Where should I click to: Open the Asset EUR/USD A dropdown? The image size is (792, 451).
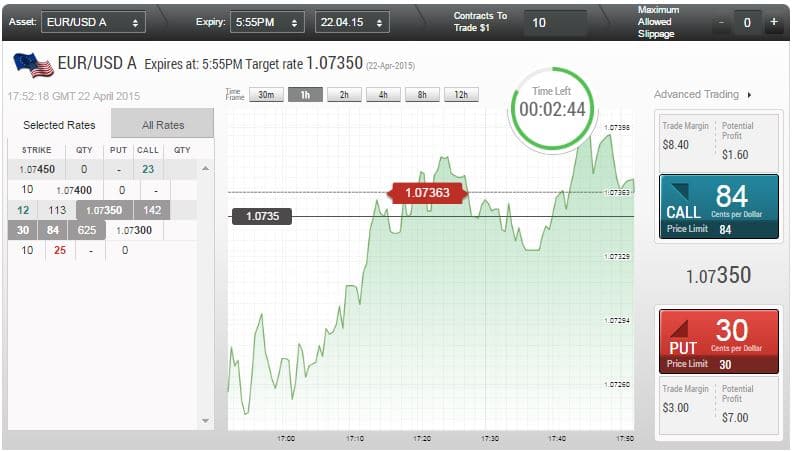tap(94, 21)
